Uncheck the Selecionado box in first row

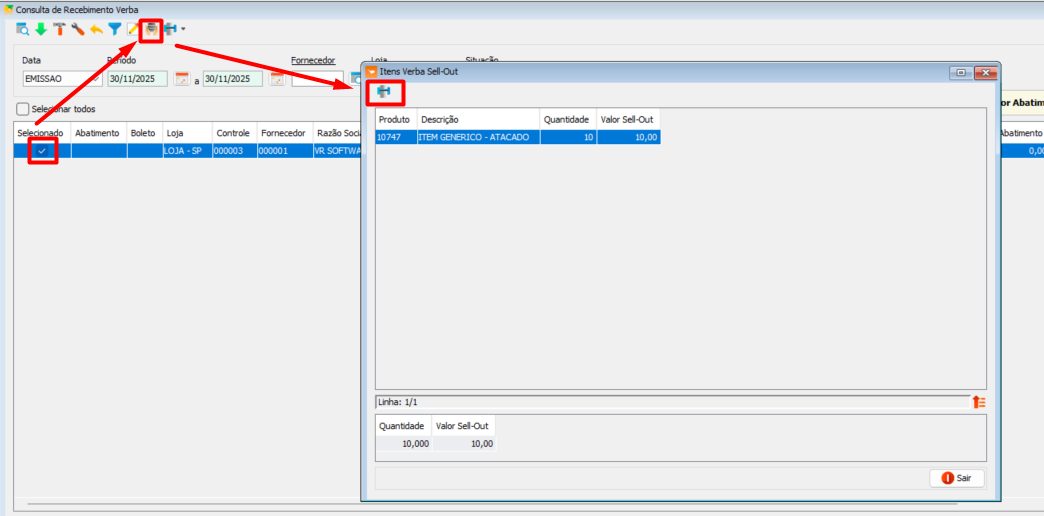42,151
